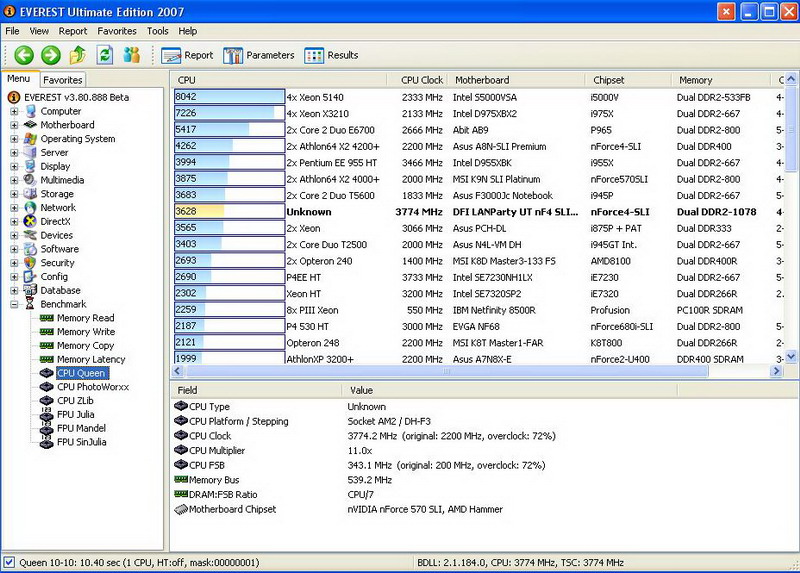The height and width of the screenshot is (573, 800).
Task: Click the horizontal scrollbar right arrow
Action: tap(776, 371)
